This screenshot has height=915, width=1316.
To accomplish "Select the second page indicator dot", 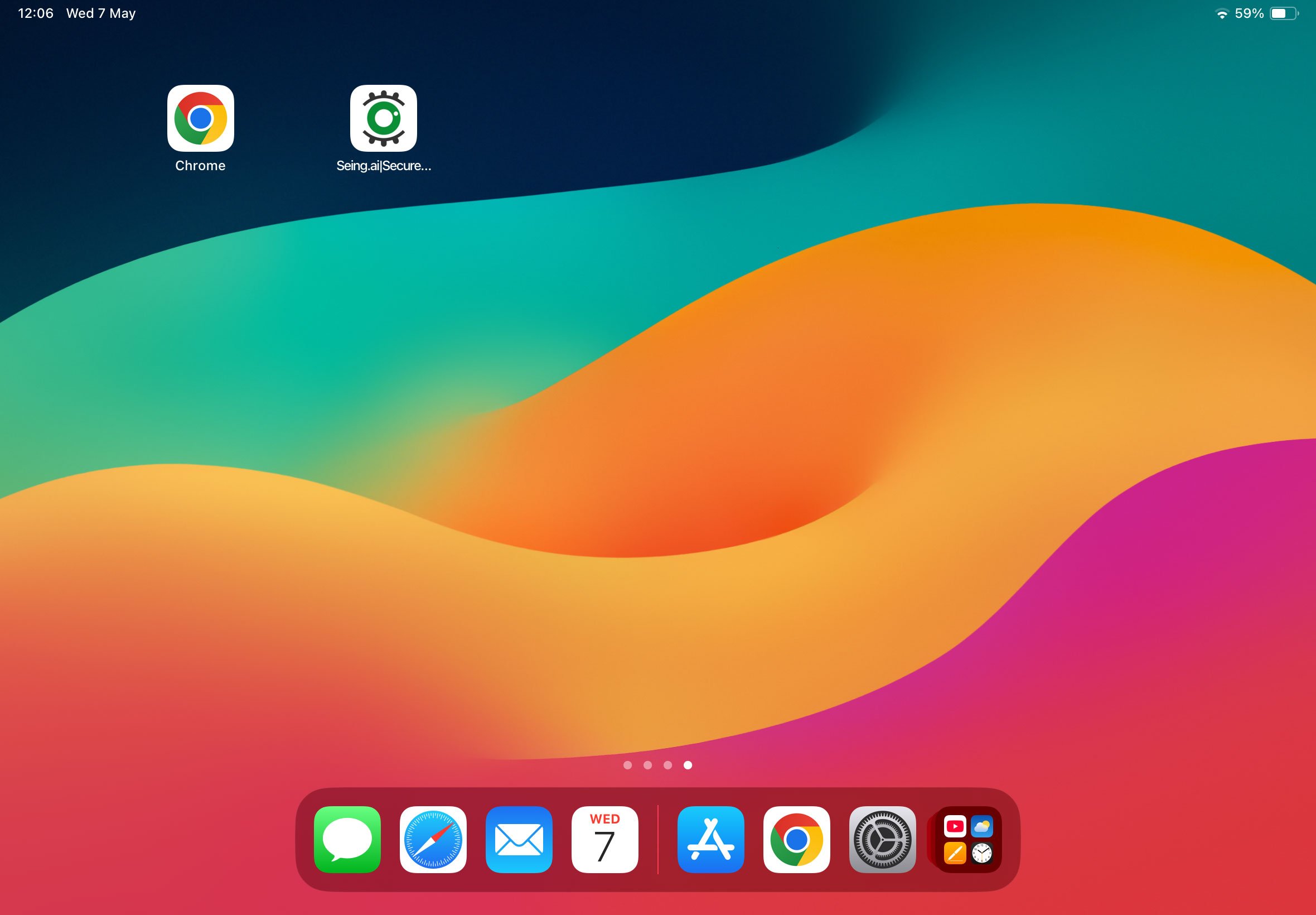I will (647, 765).
